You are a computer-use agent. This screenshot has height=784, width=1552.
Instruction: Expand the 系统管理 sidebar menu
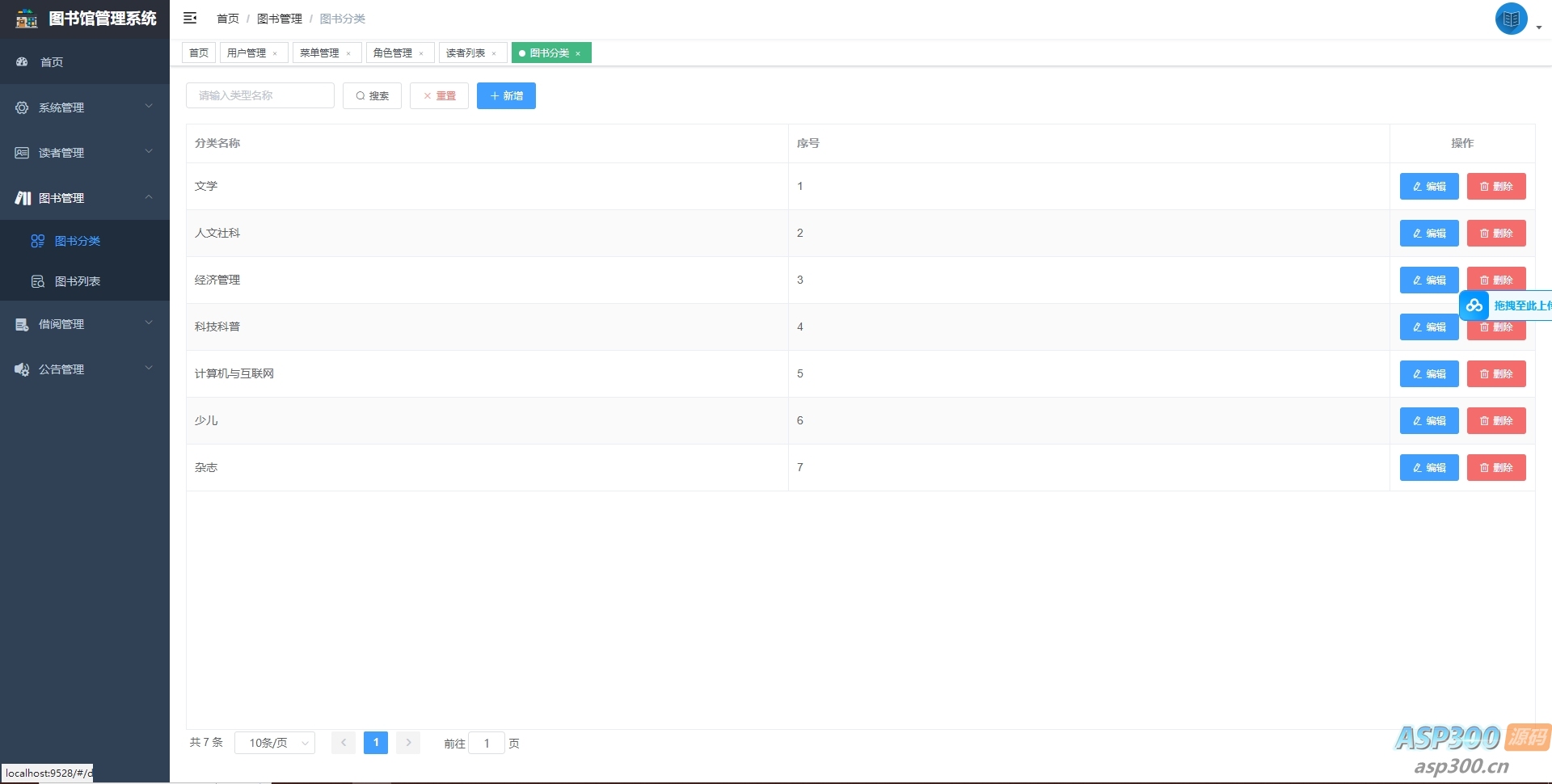(x=84, y=107)
